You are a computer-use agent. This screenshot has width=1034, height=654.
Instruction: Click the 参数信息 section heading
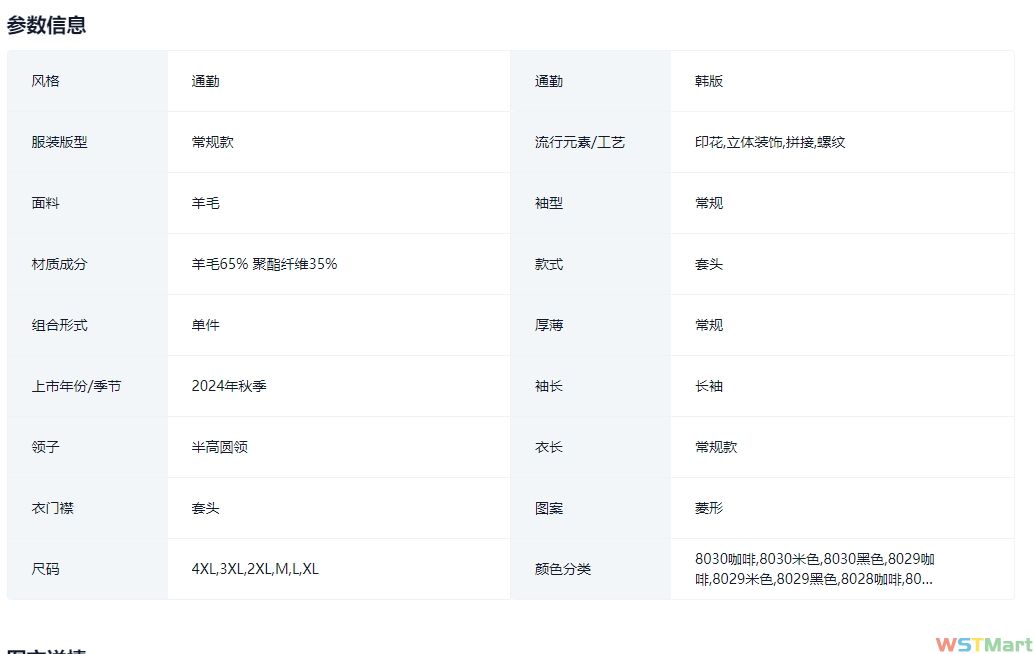coord(47,25)
